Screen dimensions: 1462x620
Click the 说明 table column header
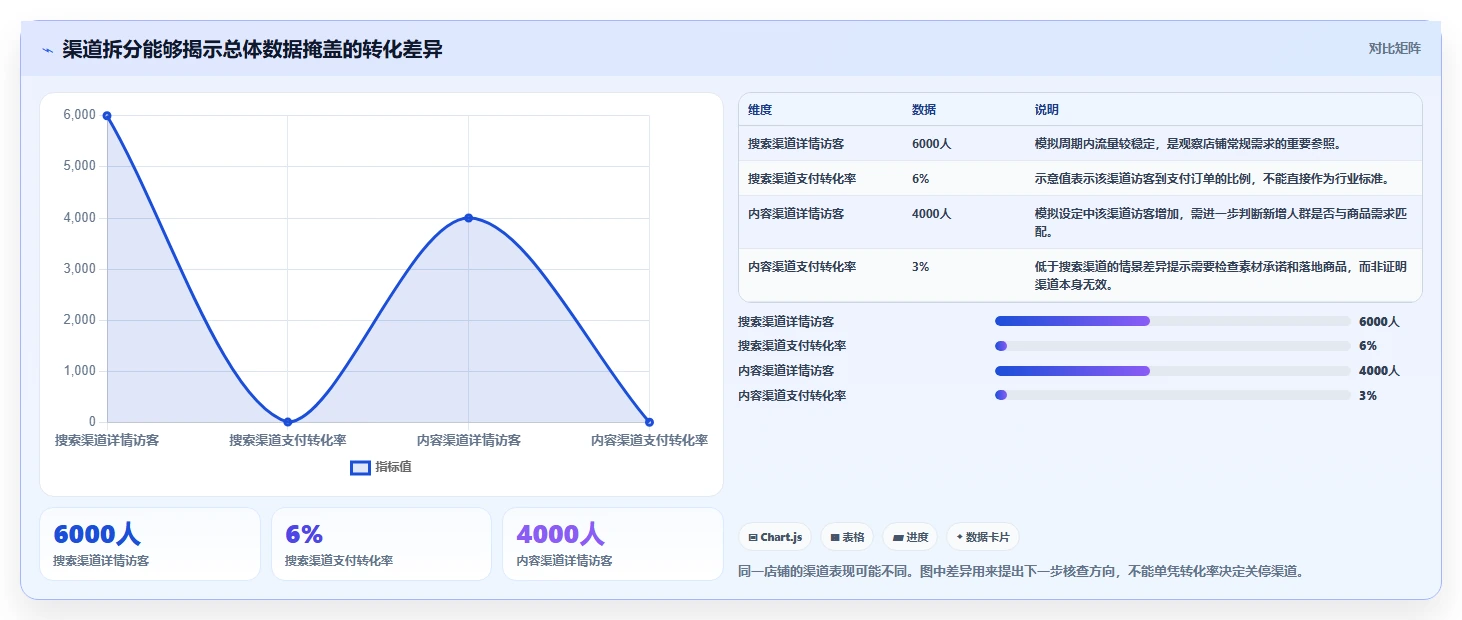coord(1047,110)
